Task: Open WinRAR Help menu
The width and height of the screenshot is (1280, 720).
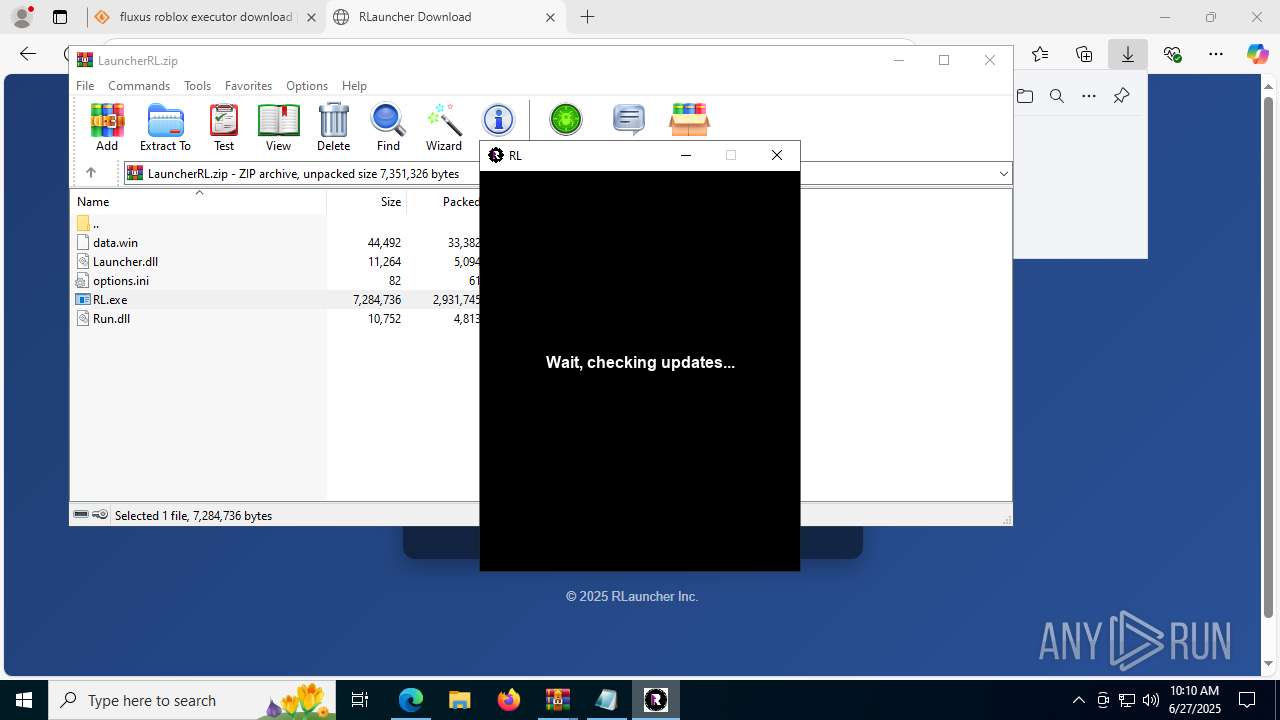Action: coord(354,86)
